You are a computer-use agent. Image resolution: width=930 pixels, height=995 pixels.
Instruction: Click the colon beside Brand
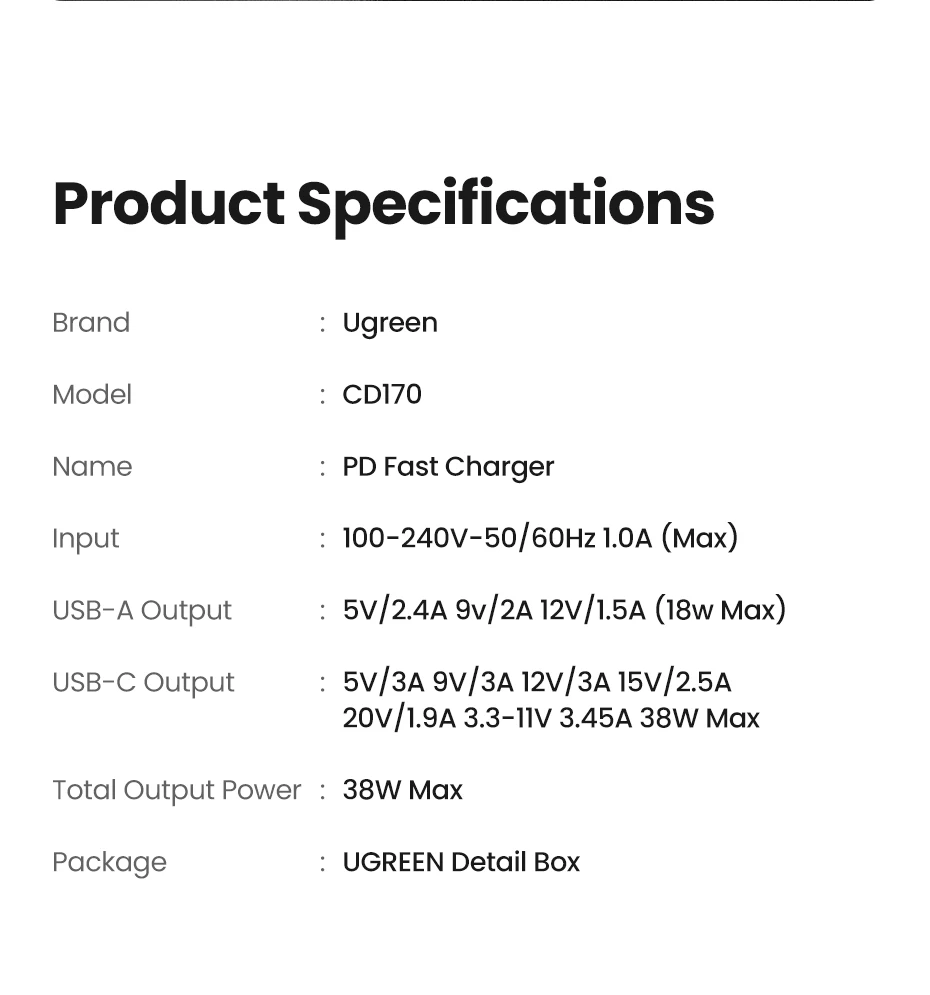[323, 324]
